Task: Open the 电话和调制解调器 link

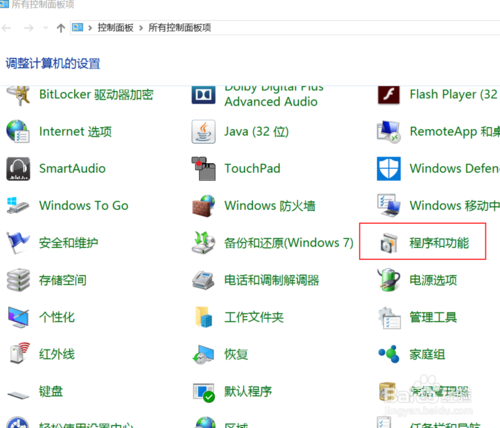Action: pos(271,280)
